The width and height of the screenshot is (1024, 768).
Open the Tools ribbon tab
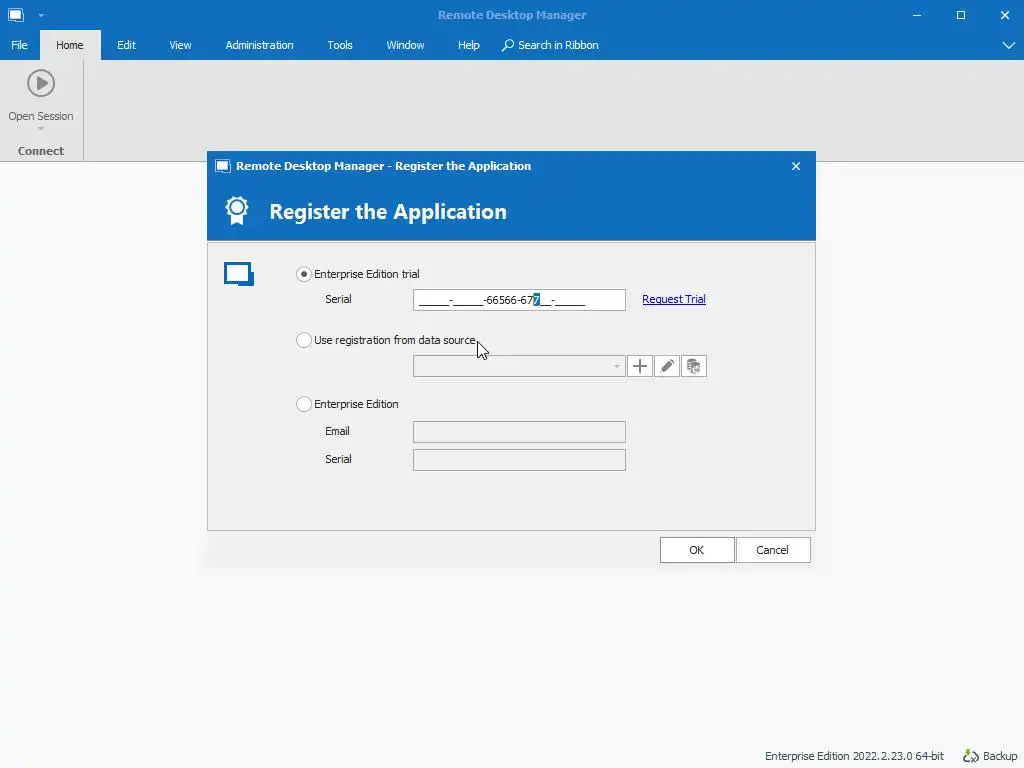coord(340,45)
